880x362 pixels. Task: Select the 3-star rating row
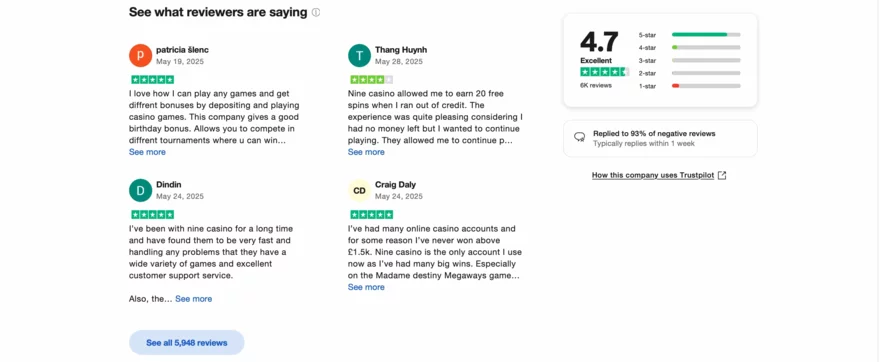click(689, 61)
